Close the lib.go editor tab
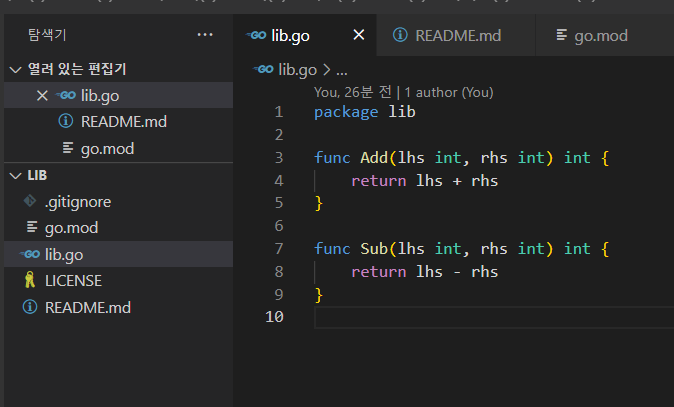This screenshot has width=674, height=407. [x=359, y=36]
